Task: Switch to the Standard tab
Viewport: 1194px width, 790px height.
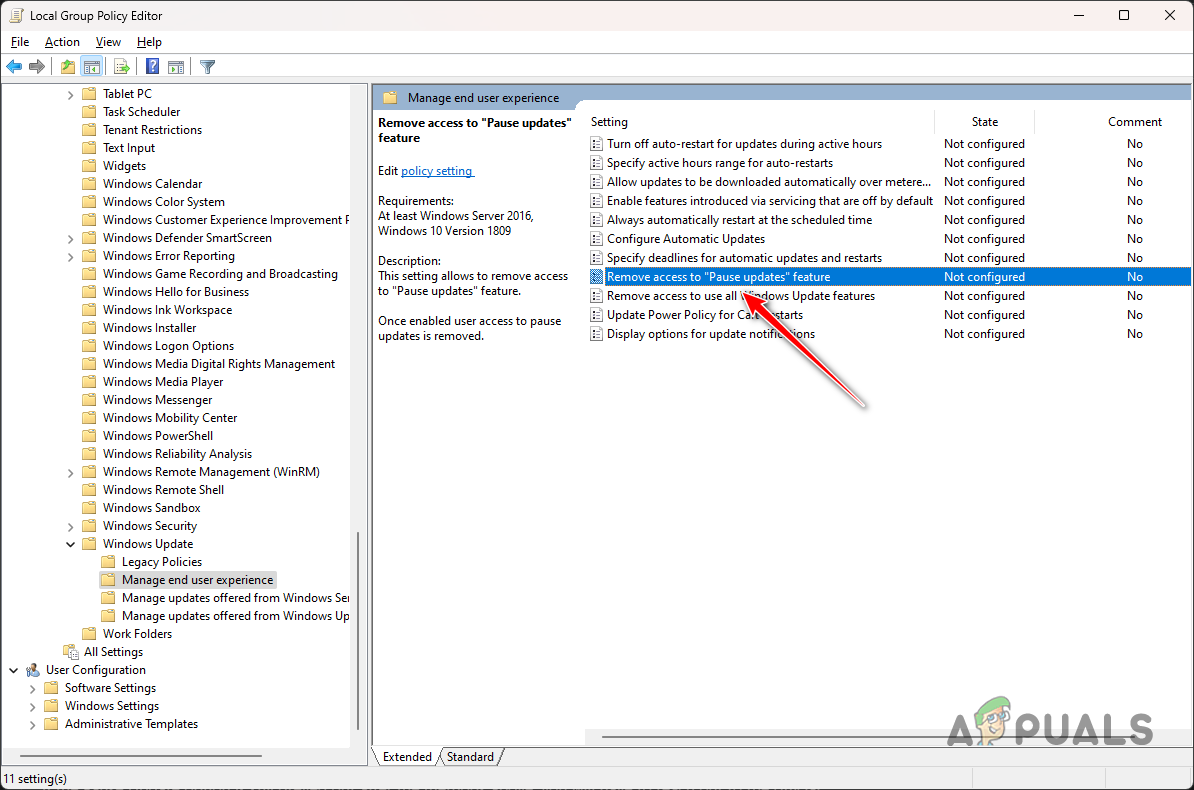Action: (471, 756)
